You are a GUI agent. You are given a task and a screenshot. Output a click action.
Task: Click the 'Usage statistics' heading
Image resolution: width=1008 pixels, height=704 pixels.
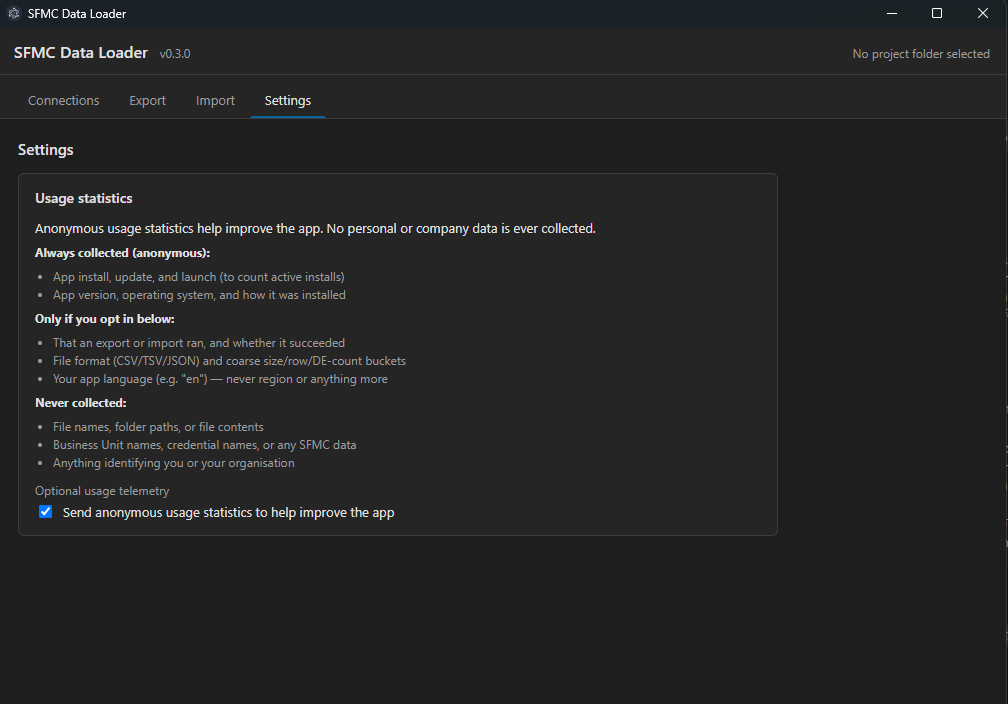84,199
